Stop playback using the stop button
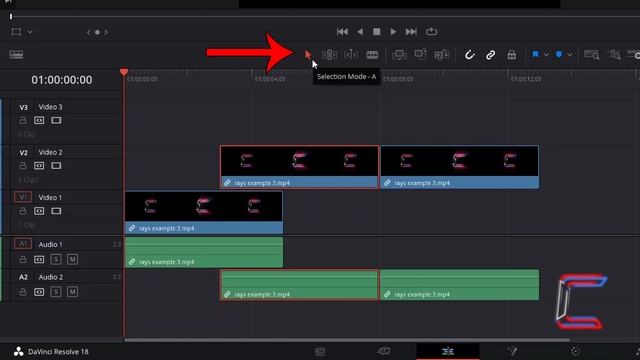The width and height of the screenshot is (640, 360). pos(377,32)
